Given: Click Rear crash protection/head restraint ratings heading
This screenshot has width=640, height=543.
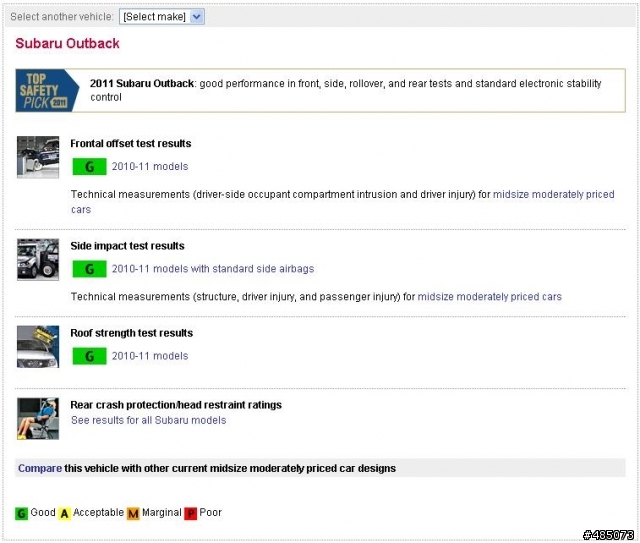Looking at the screenshot, I should 176,405.
